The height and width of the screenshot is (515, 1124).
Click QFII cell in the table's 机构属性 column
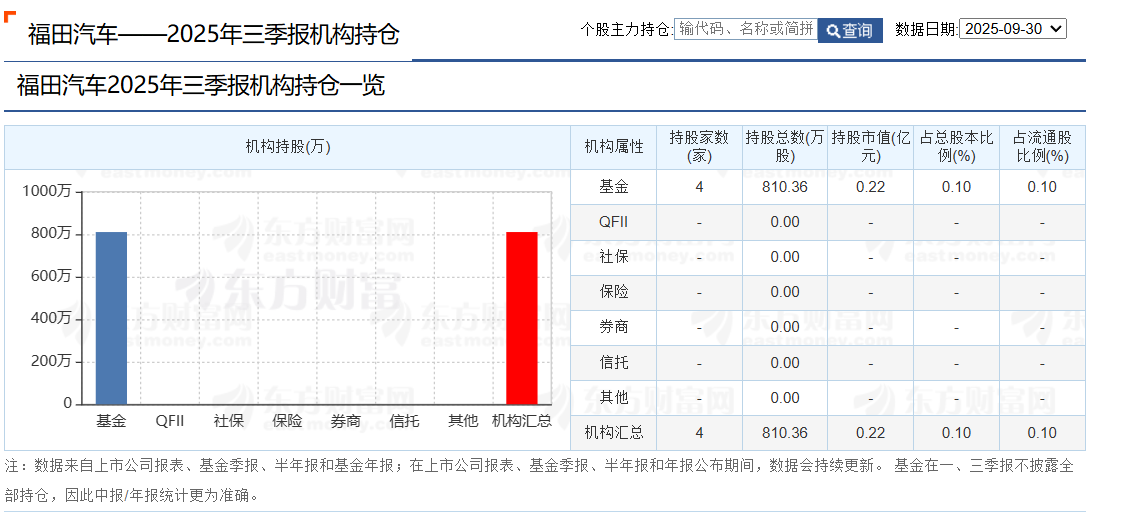click(614, 222)
